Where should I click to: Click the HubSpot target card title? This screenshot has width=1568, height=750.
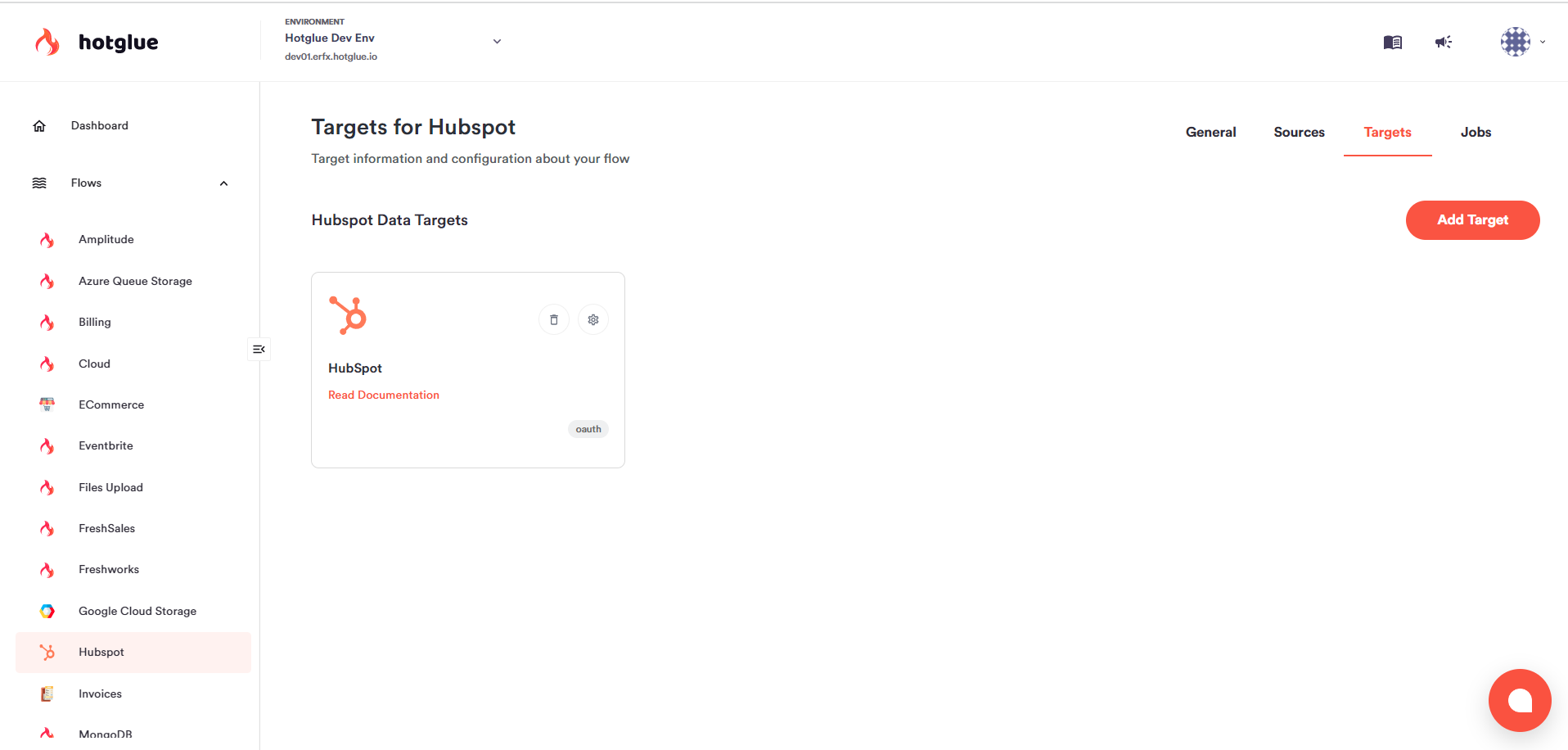point(355,368)
